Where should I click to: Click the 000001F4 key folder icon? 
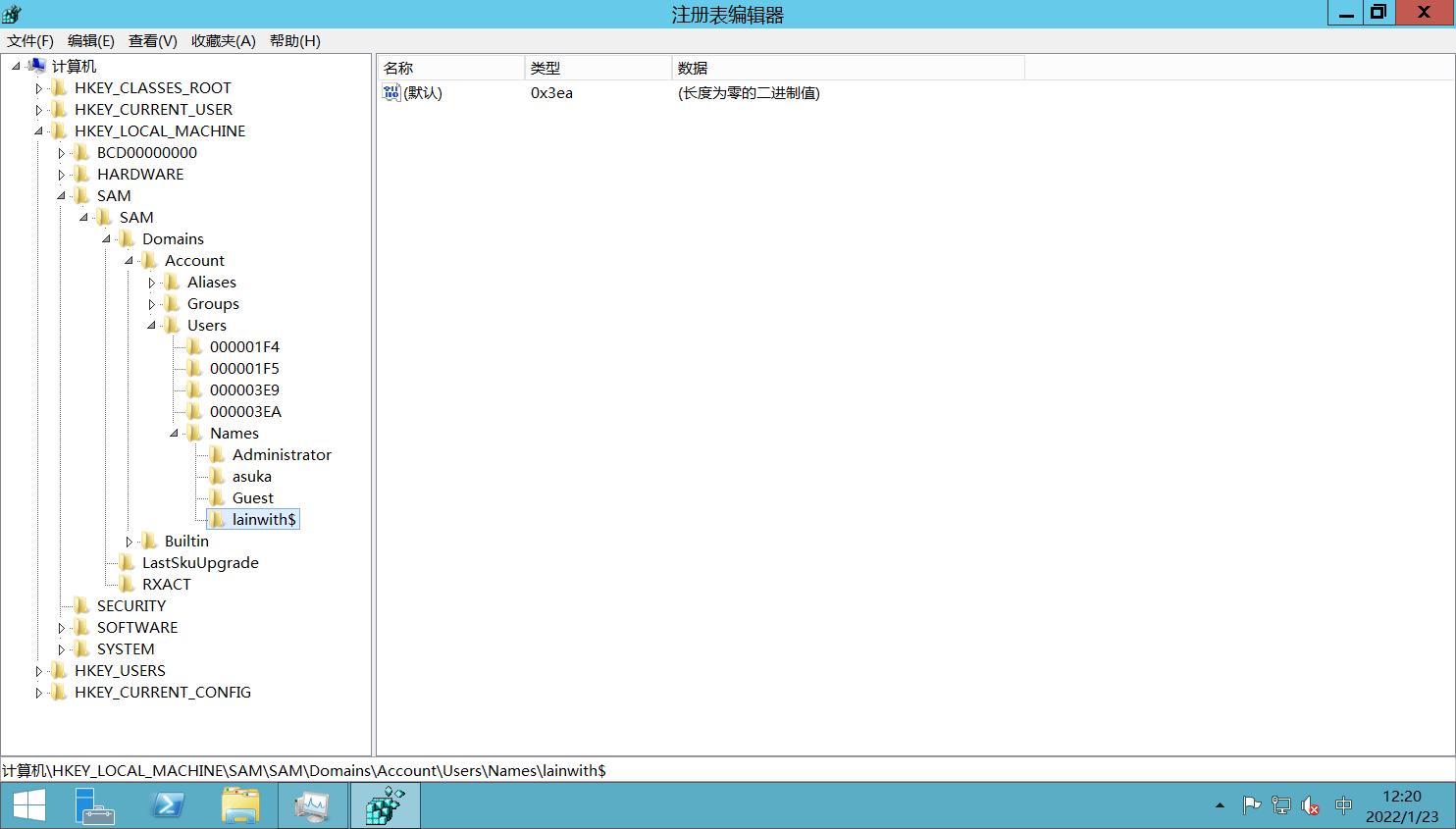pos(195,346)
